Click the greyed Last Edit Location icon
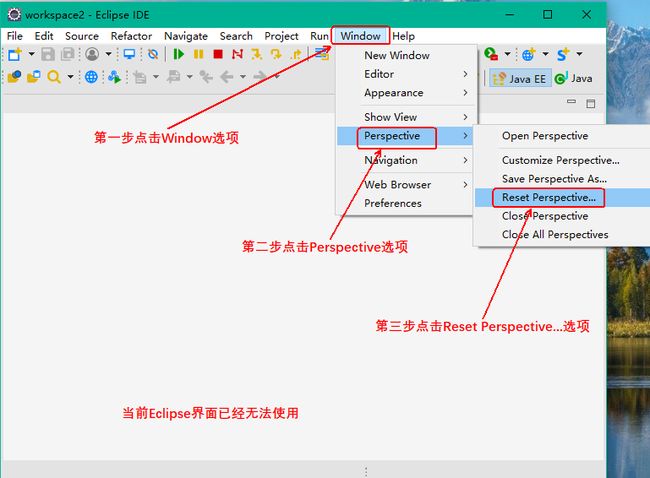The height and width of the screenshot is (478, 650). pyautogui.click(x=206, y=77)
